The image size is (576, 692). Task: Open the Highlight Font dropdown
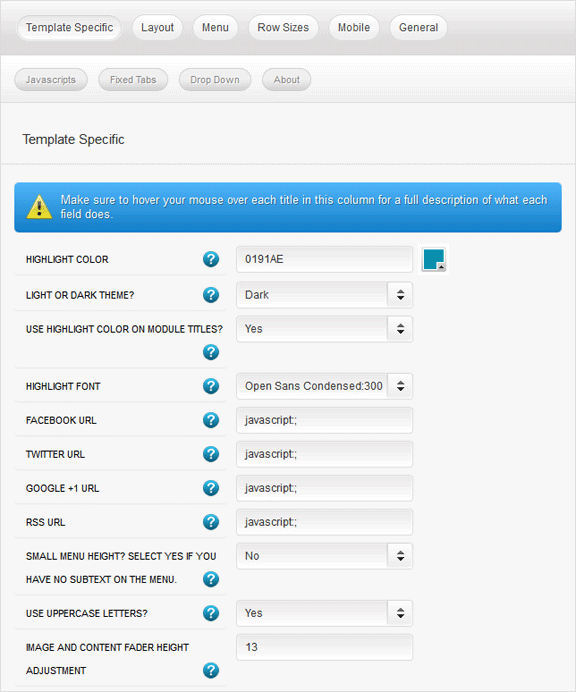[x=324, y=386]
